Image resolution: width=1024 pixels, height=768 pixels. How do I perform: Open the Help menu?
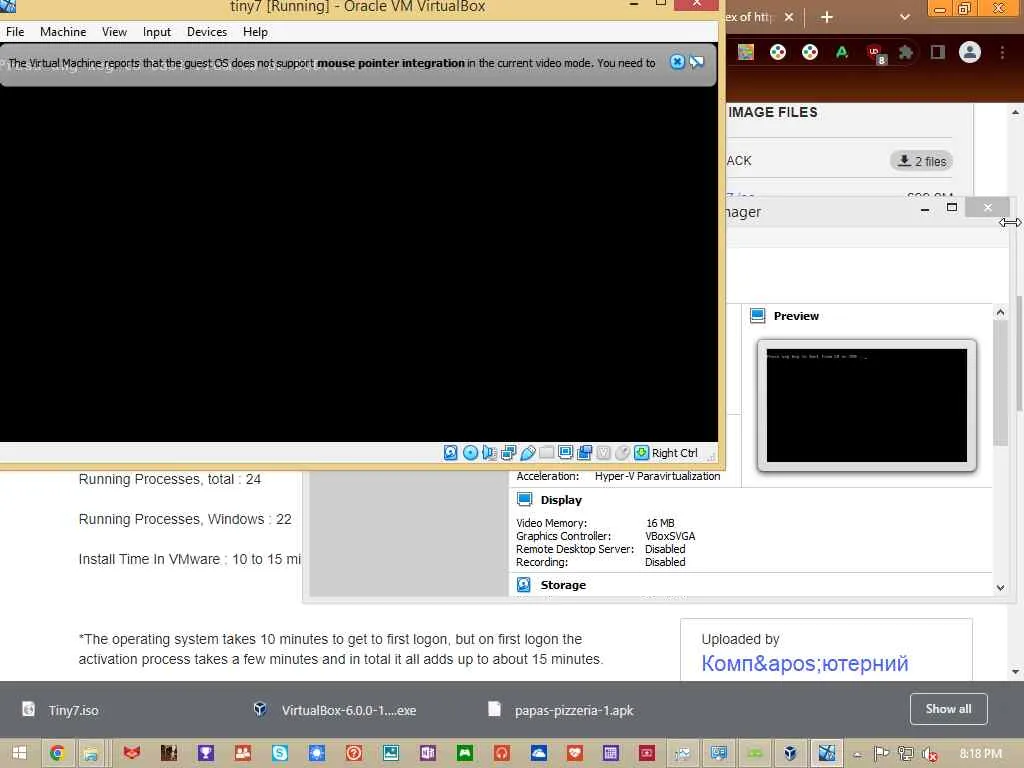pyautogui.click(x=255, y=31)
